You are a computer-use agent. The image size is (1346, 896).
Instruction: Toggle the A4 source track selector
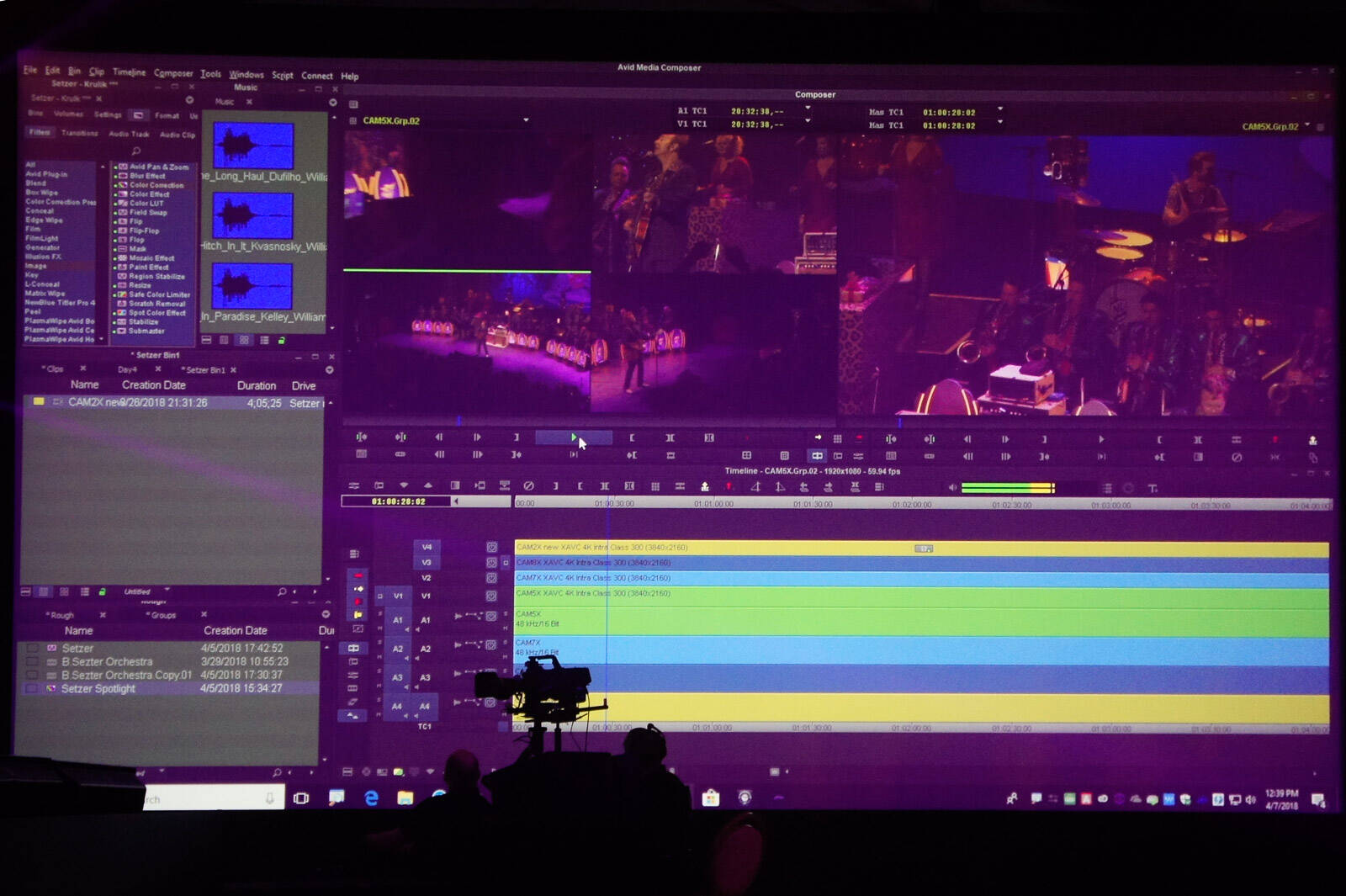(398, 707)
